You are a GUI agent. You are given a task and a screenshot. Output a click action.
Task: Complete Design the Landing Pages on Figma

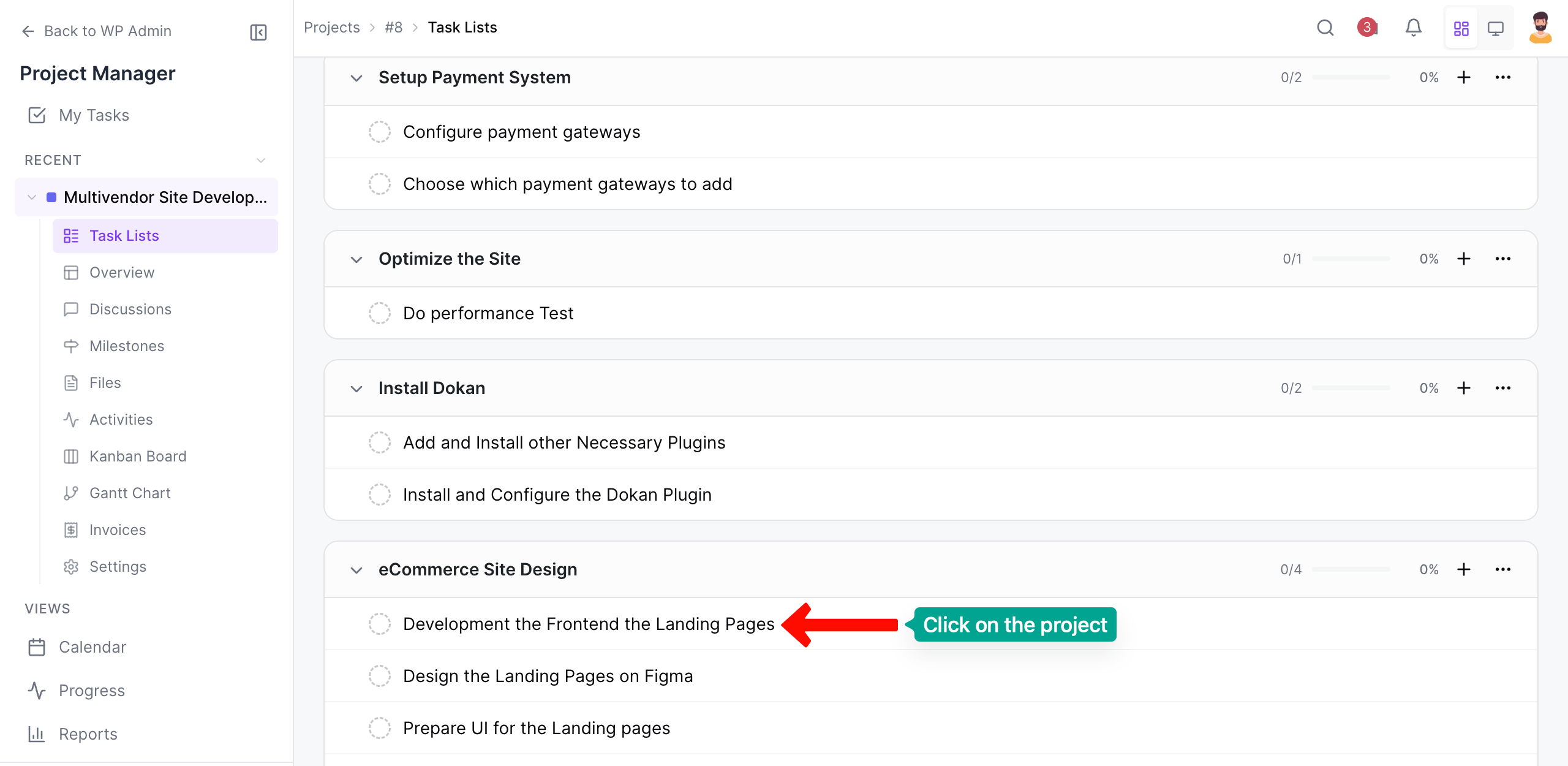point(380,676)
